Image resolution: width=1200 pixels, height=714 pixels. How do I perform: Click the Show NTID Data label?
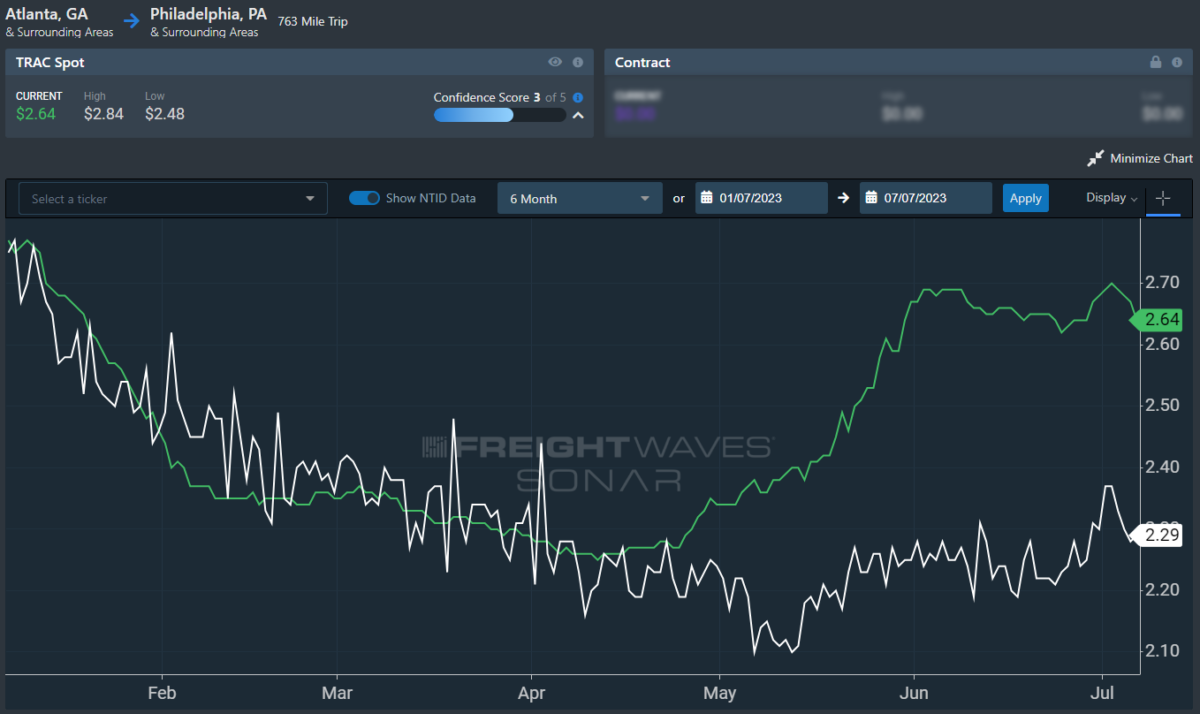click(431, 198)
